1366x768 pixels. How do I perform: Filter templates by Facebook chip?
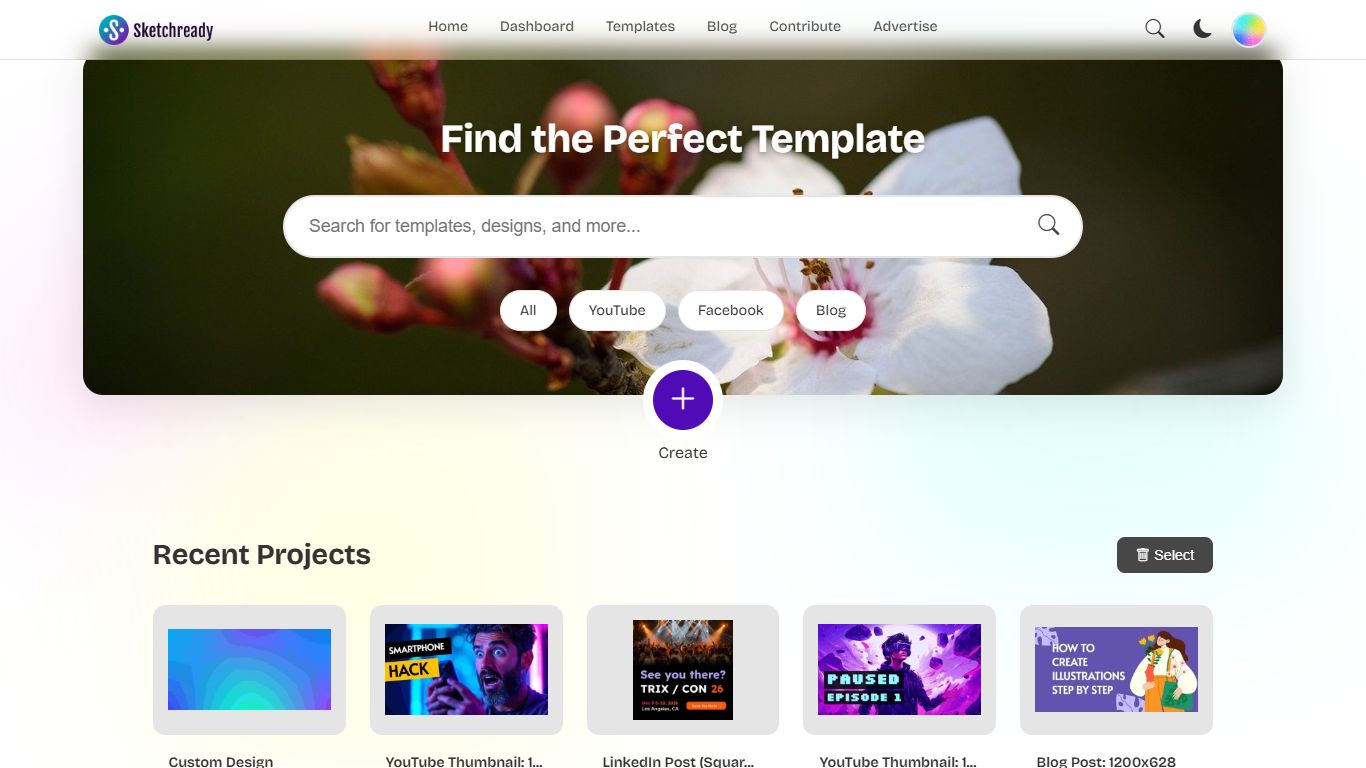[730, 310]
